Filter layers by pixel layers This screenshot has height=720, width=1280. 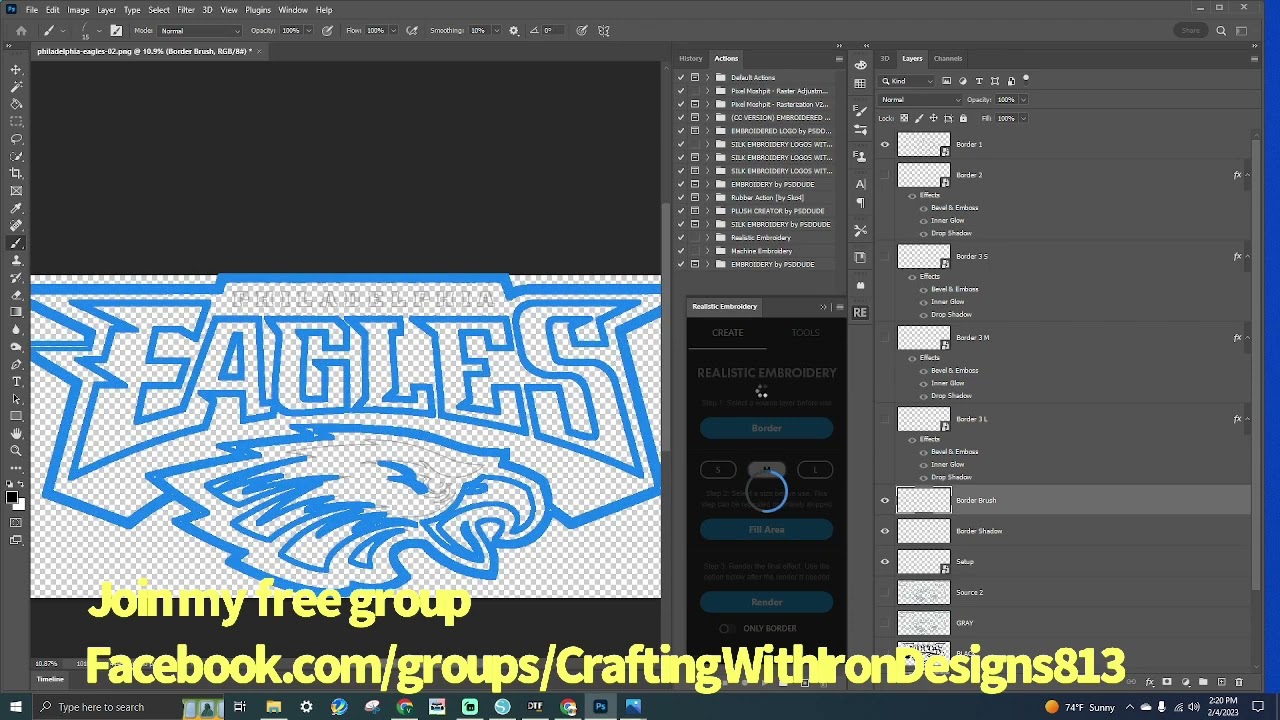point(947,81)
